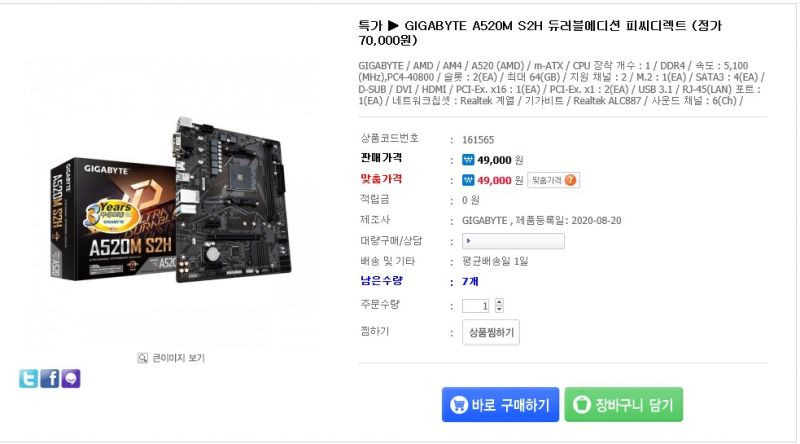Click the 상품찜하기 wishlist button

491,333
